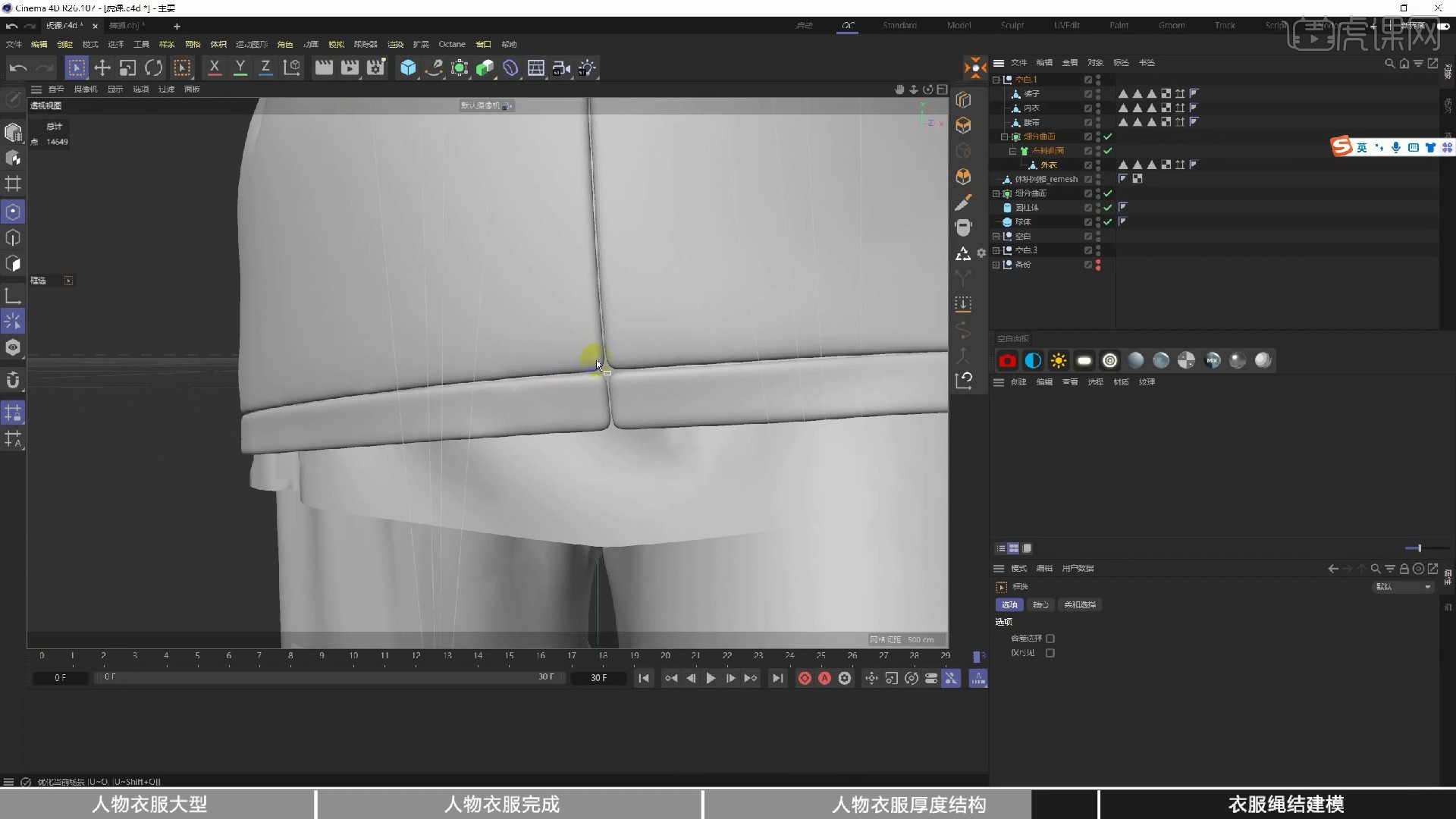Viewport: 1456px width, 819px height.
Task: Open the spline Pen tool
Action: pos(434,68)
